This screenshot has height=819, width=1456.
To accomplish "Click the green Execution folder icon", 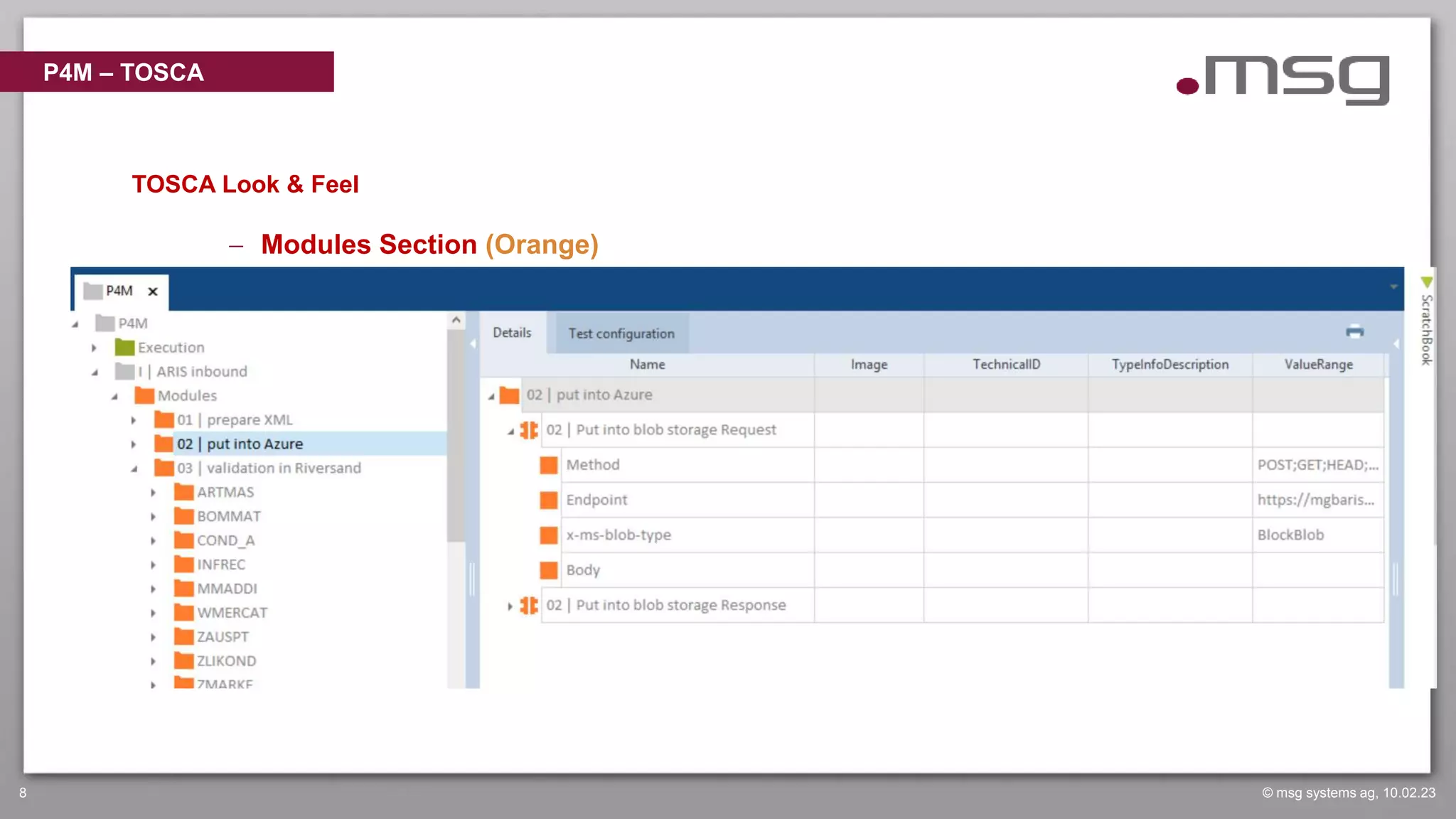I will [x=124, y=348].
